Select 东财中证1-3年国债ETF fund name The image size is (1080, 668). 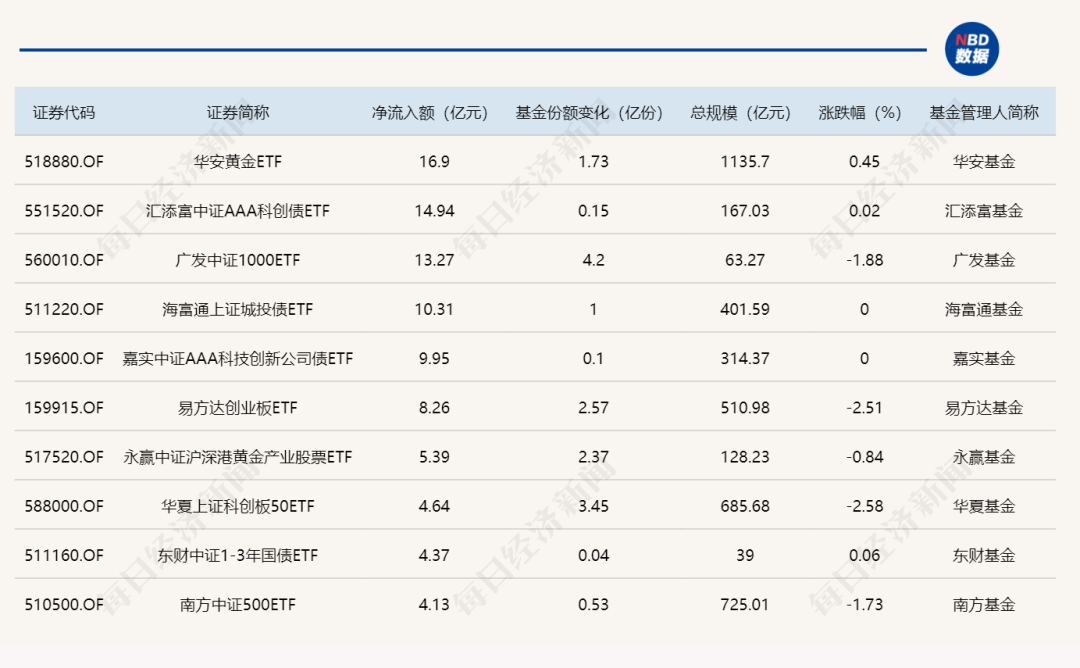click(238, 555)
